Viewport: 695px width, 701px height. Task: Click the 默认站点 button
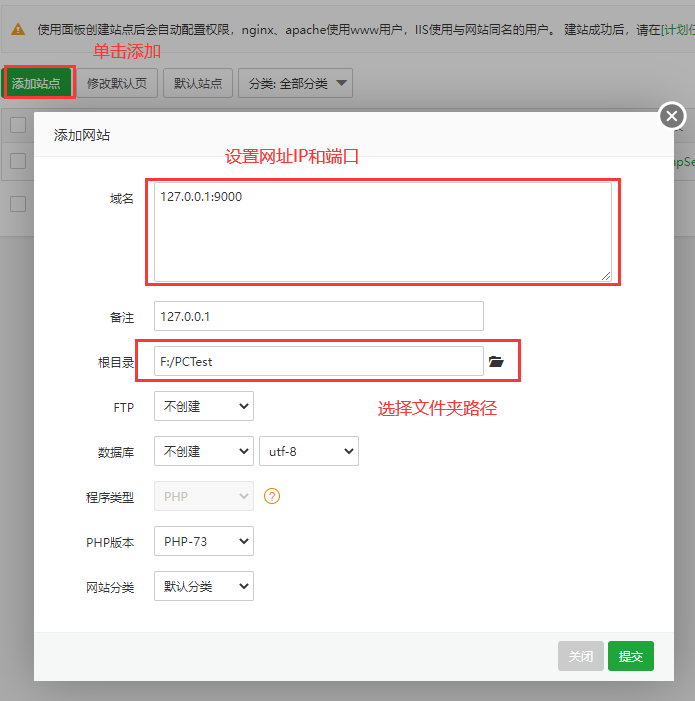pyautogui.click(x=198, y=83)
